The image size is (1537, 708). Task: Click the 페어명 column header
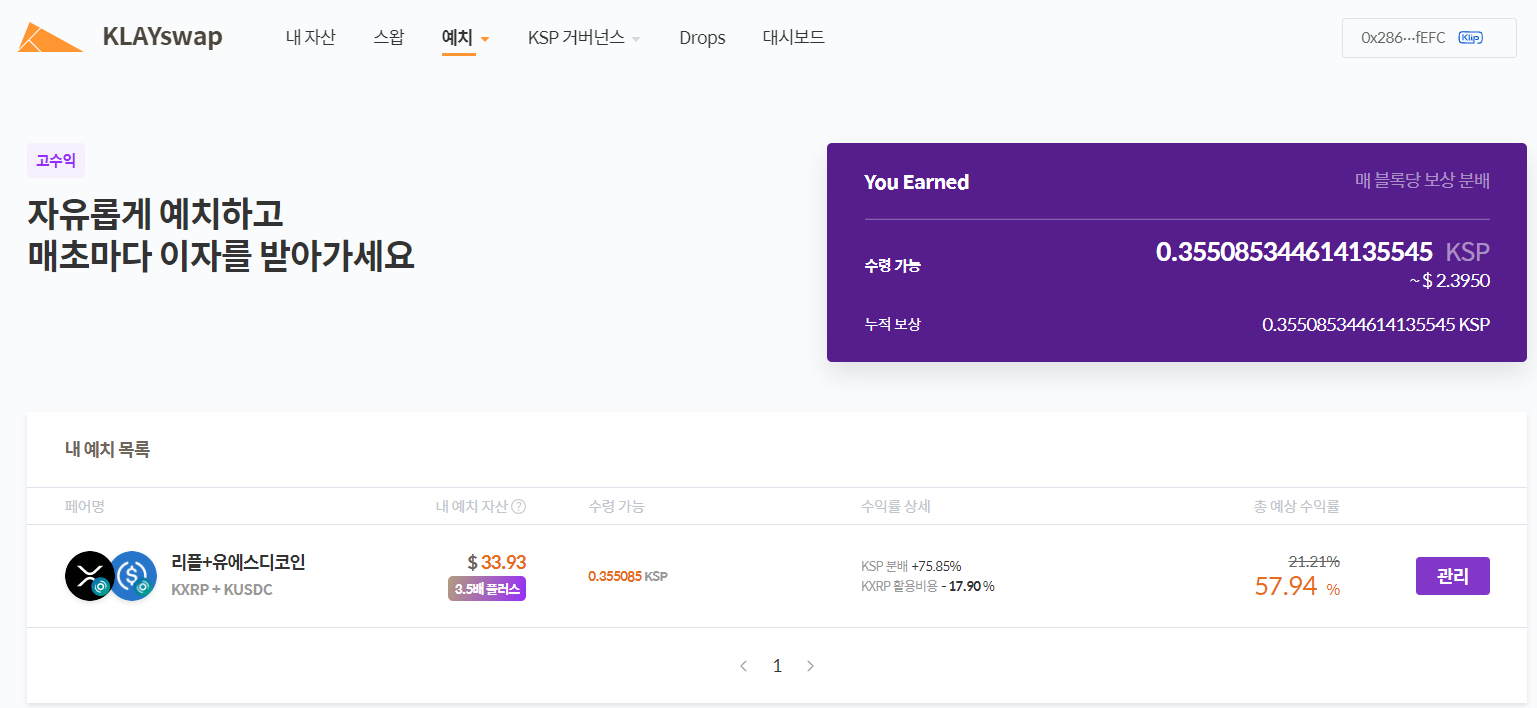click(85, 507)
